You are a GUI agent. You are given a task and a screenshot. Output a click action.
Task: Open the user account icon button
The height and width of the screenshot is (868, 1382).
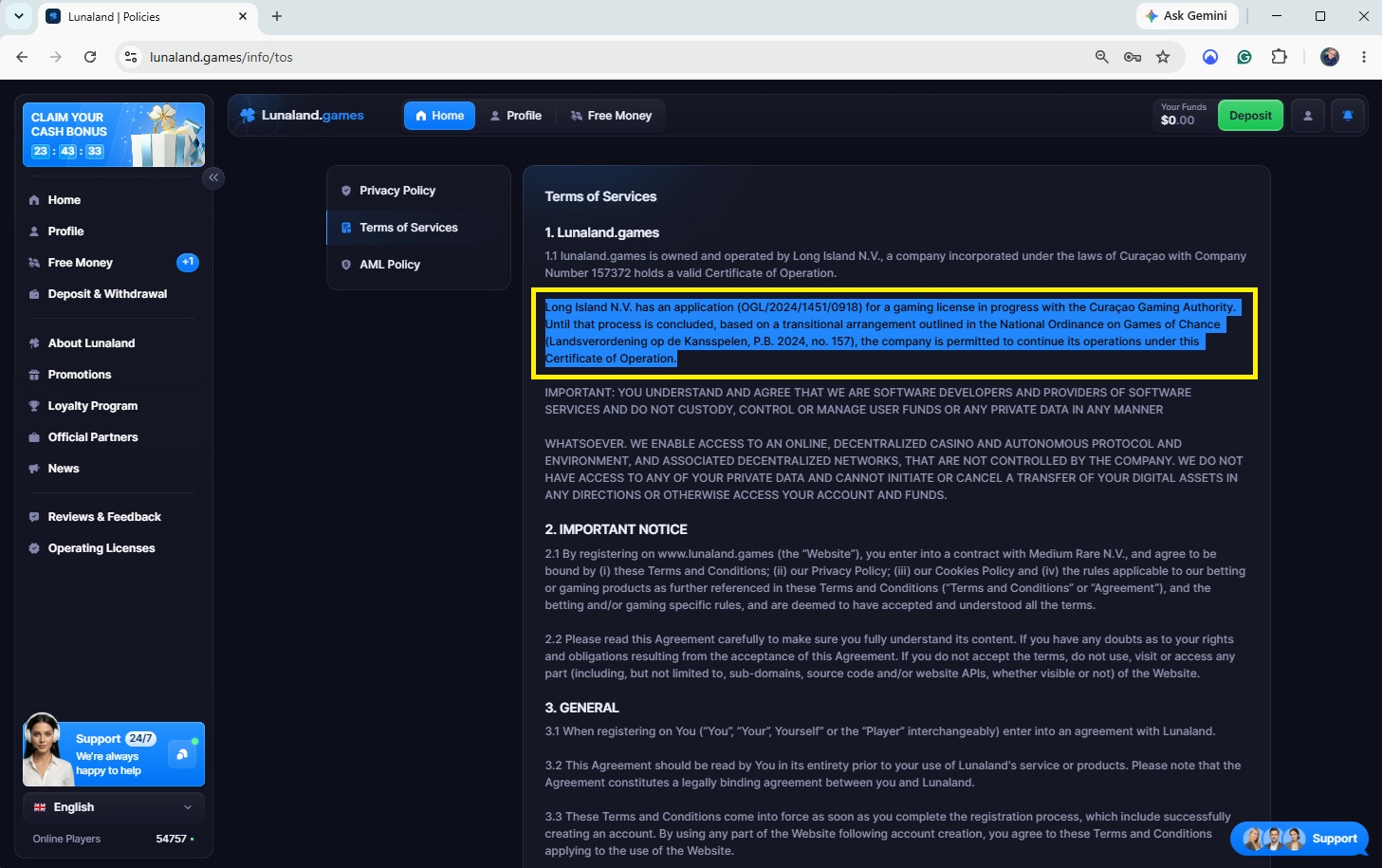(1308, 116)
